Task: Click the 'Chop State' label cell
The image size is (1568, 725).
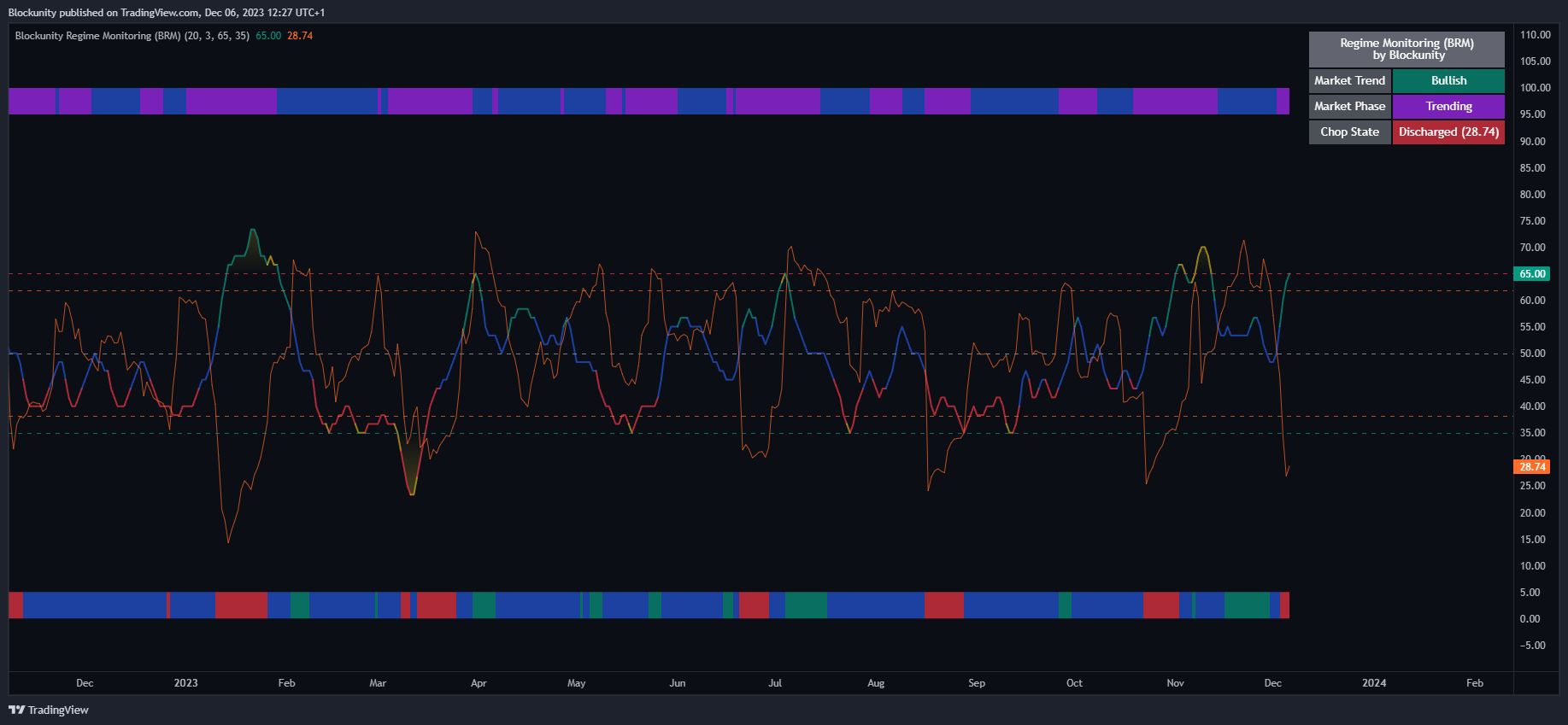Action: coord(1350,132)
